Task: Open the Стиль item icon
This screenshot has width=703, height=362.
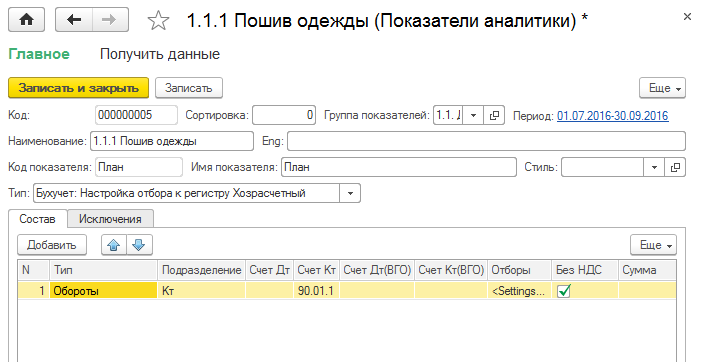Action: [675, 167]
